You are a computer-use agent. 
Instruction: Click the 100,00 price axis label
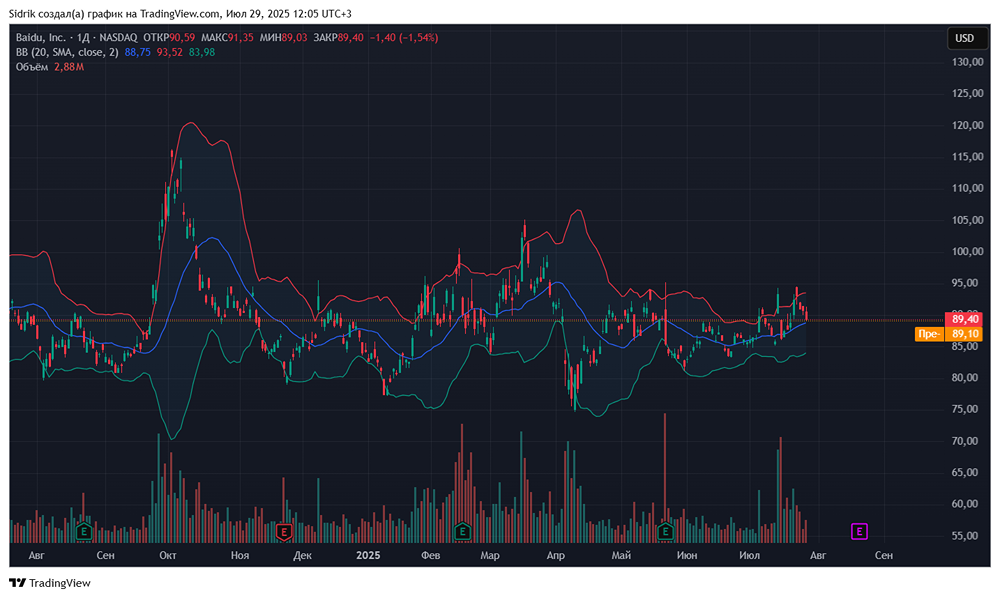(x=967, y=251)
